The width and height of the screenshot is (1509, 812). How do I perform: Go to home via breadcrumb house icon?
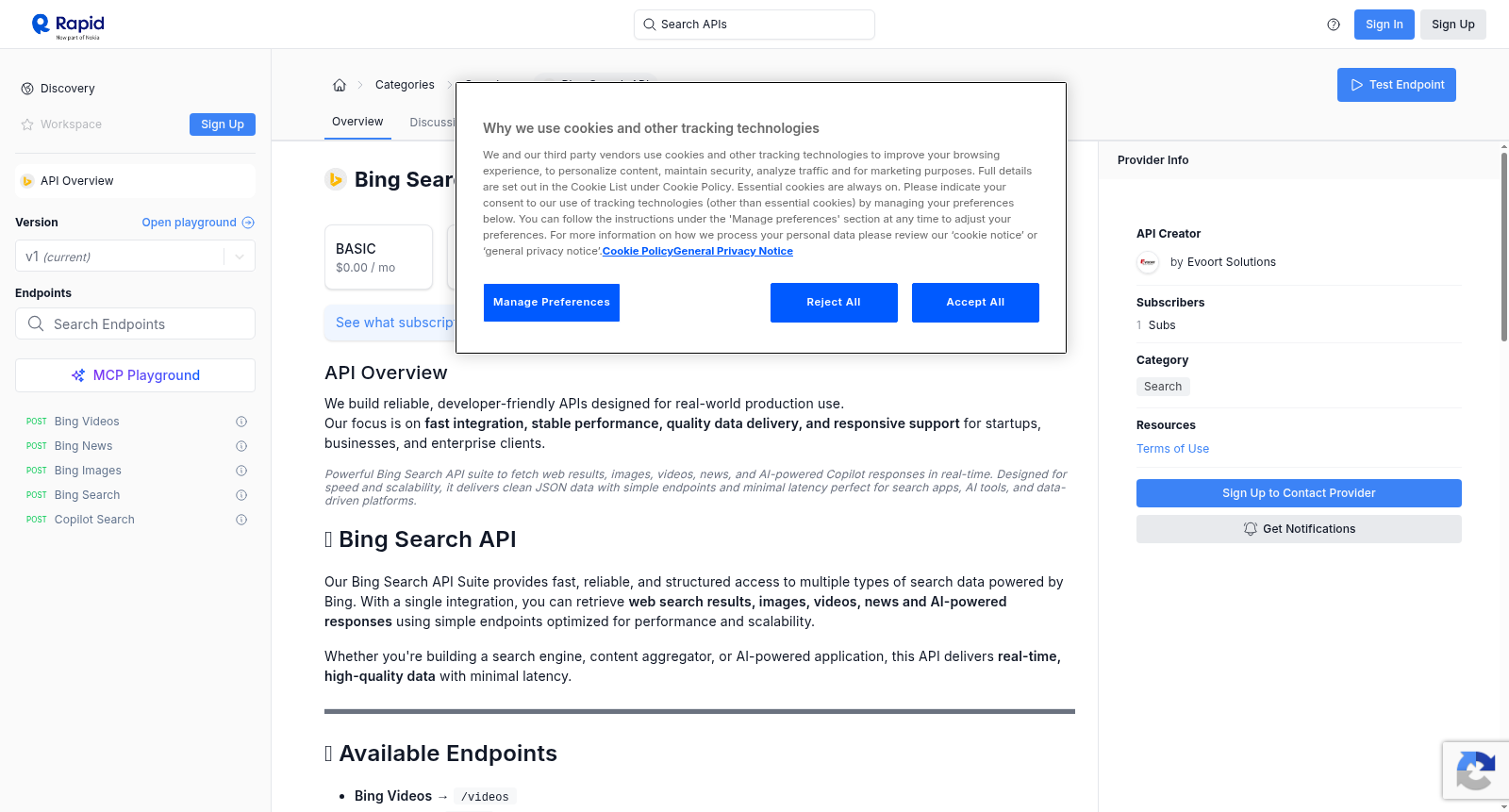(340, 85)
